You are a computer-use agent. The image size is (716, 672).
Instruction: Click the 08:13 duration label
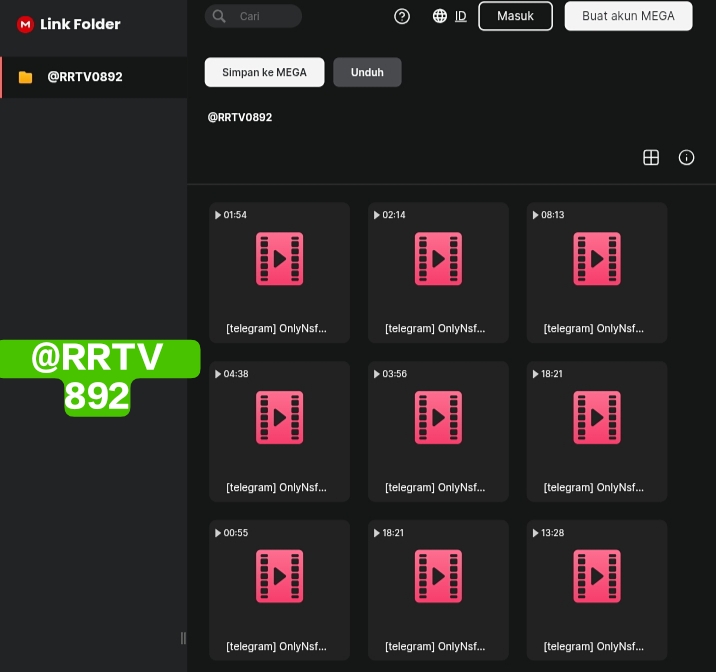(x=553, y=215)
